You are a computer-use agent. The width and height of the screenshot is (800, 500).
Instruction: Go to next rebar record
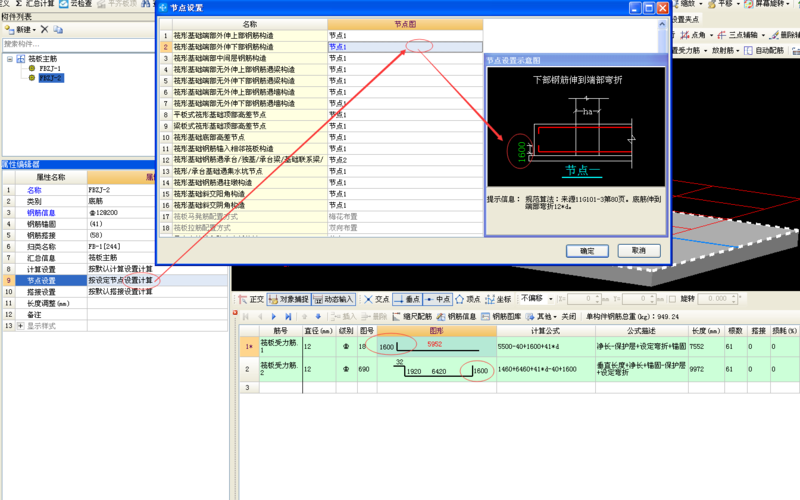[274, 317]
